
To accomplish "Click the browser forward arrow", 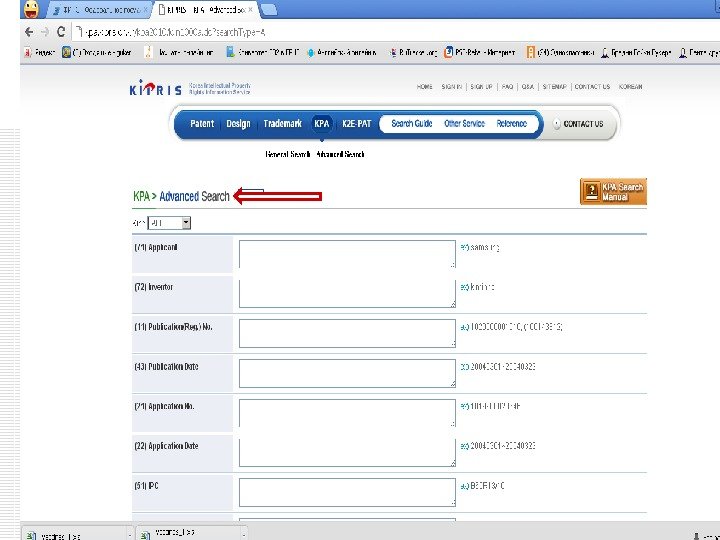I will click(x=45, y=32).
